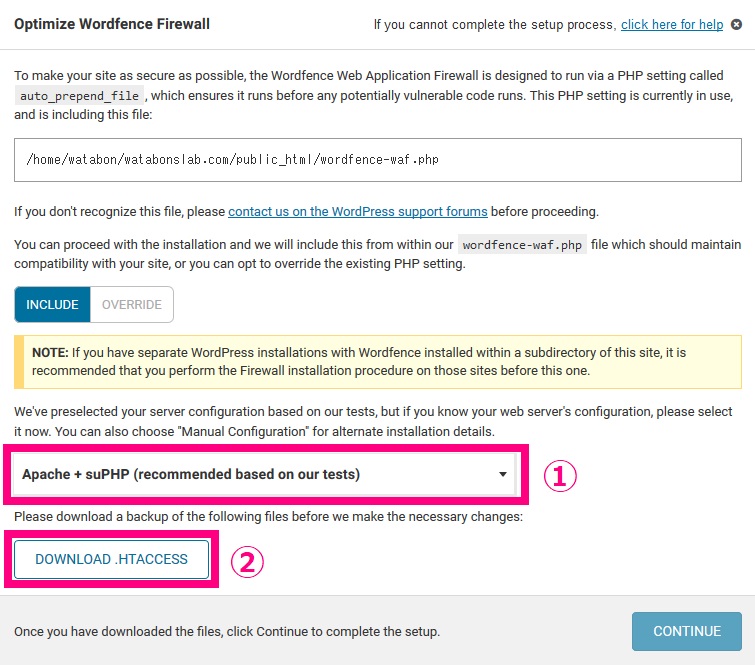Switch to the OVERRIDE option
The height and width of the screenshot is (665, 755).
131,304
